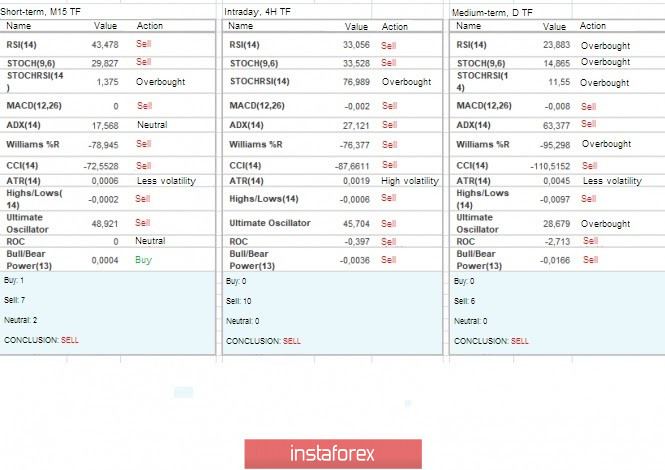The height and width of the screenshot is (470, 665).
Task: Click Bull/Bear Power value -0,0036
Action: click(355, 260)
